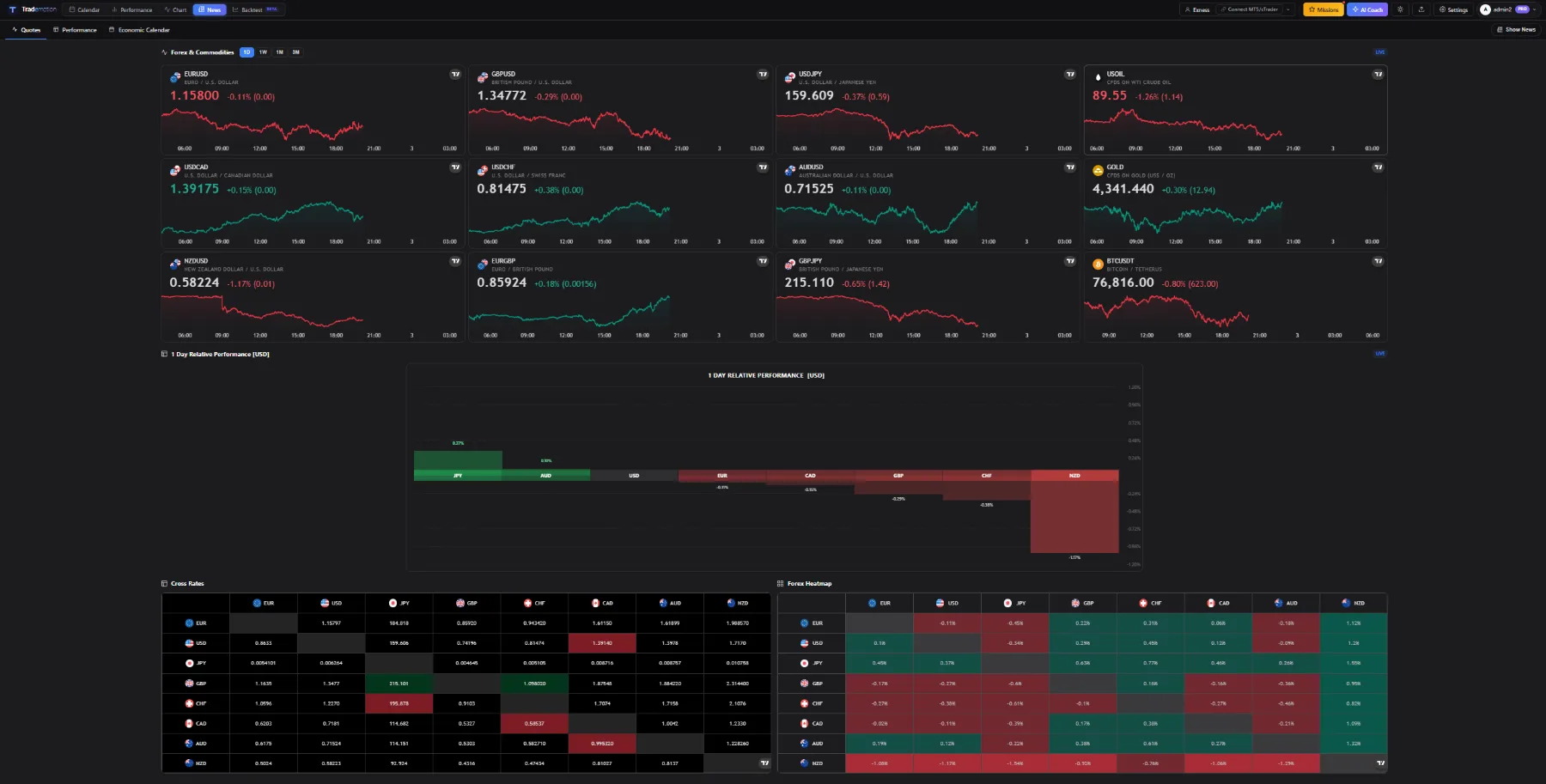Image resolution: width=1546 pixels, height=784 pixels.
Task: Click the NZDUSD price 0.58224
Action: click(x=194, y=283)
